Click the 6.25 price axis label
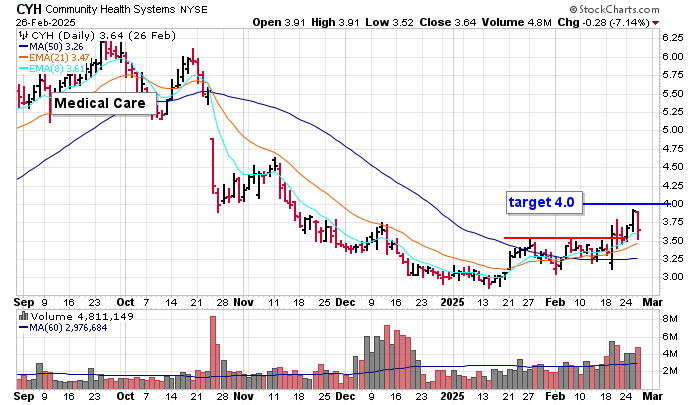 673,38
